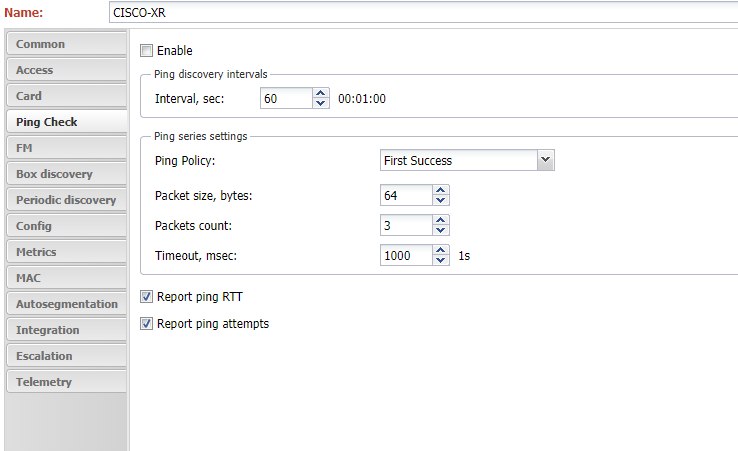Select the MAC tab

tap(66, 278)
